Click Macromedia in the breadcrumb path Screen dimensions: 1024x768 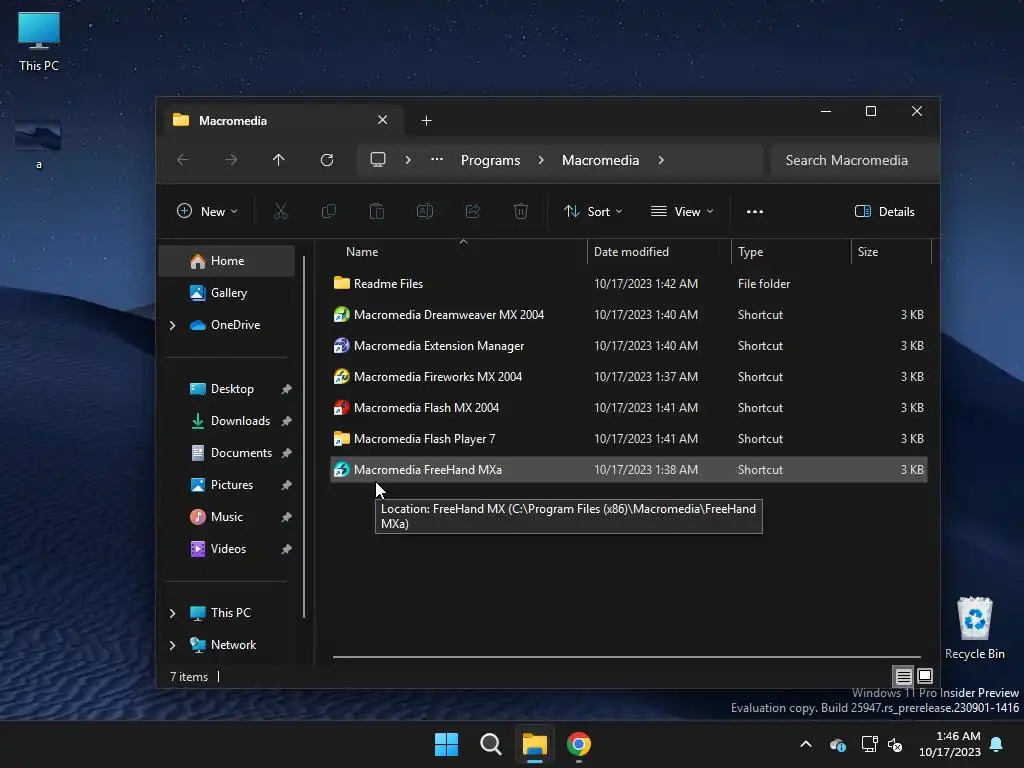click(x=600, y=160)
